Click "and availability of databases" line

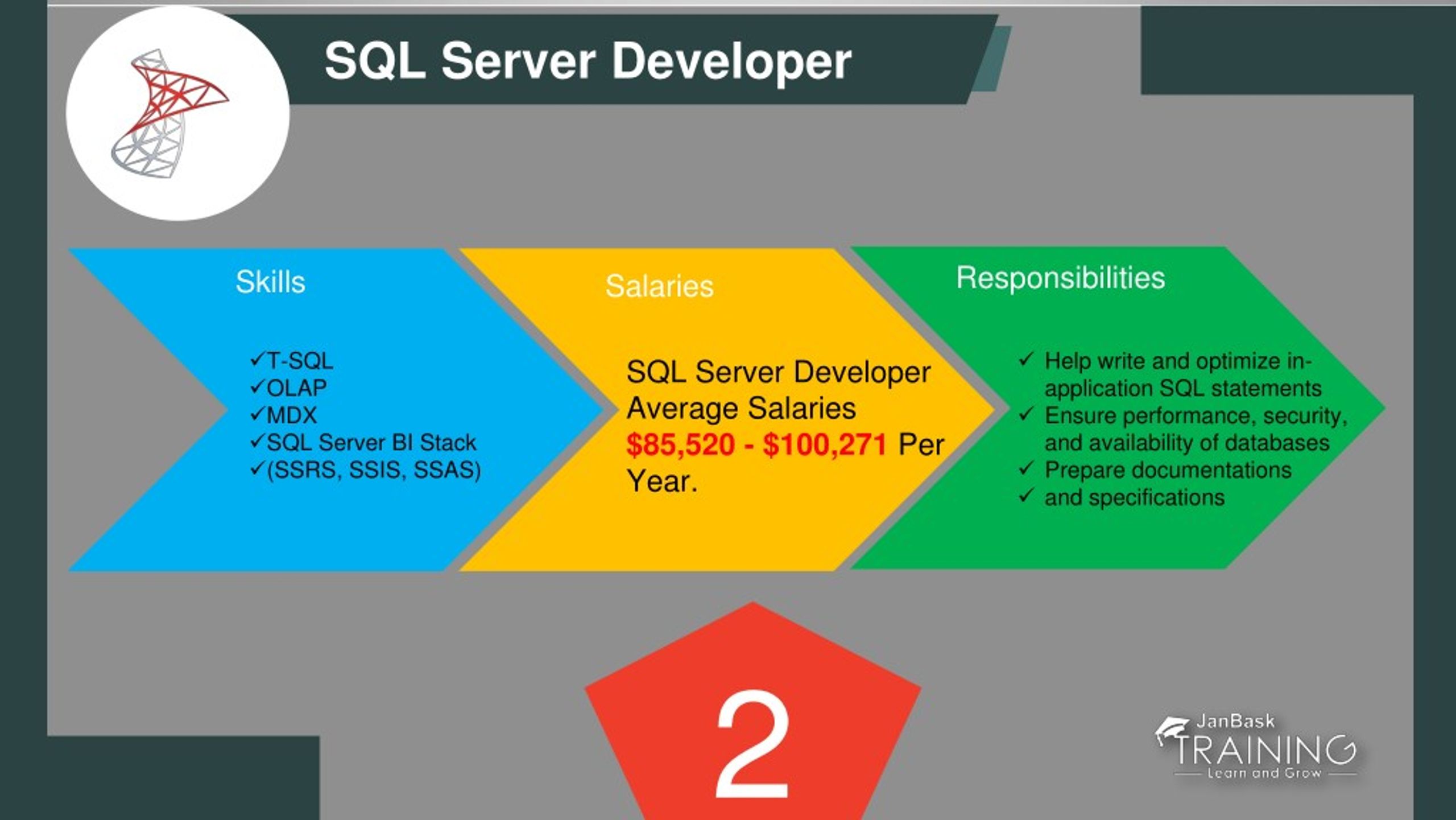(x=1187, y=443)
